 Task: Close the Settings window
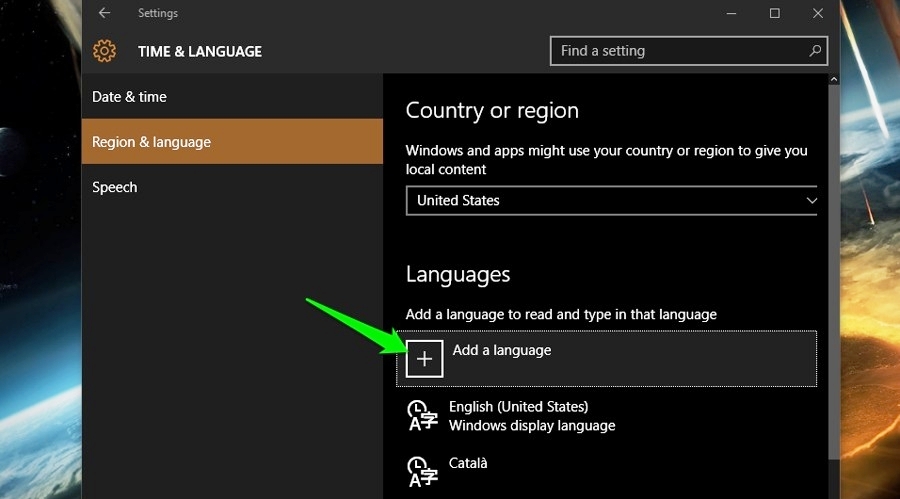(x=818, y=13)
